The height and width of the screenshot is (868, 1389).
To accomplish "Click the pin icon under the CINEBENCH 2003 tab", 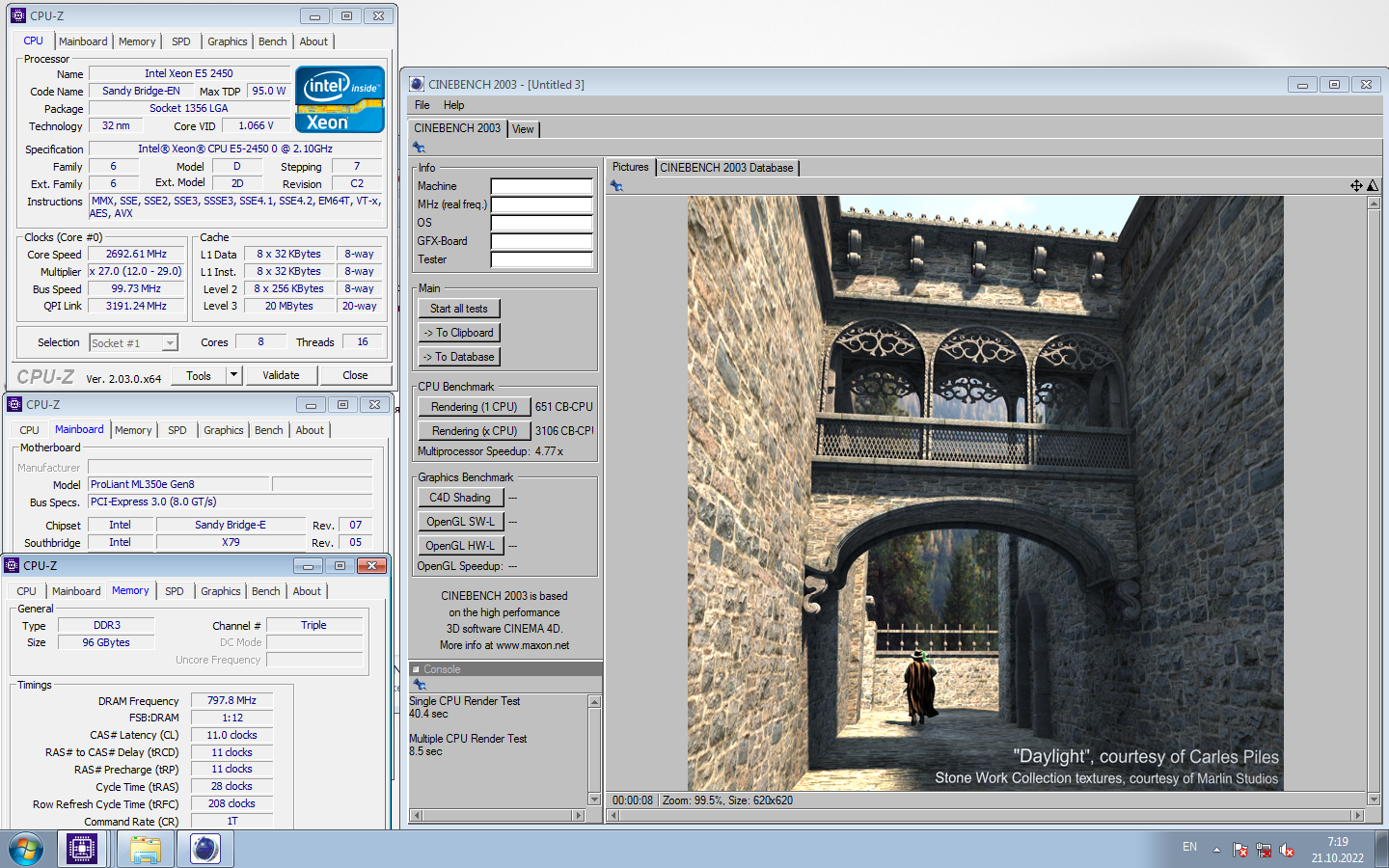I will coord(419,148).
